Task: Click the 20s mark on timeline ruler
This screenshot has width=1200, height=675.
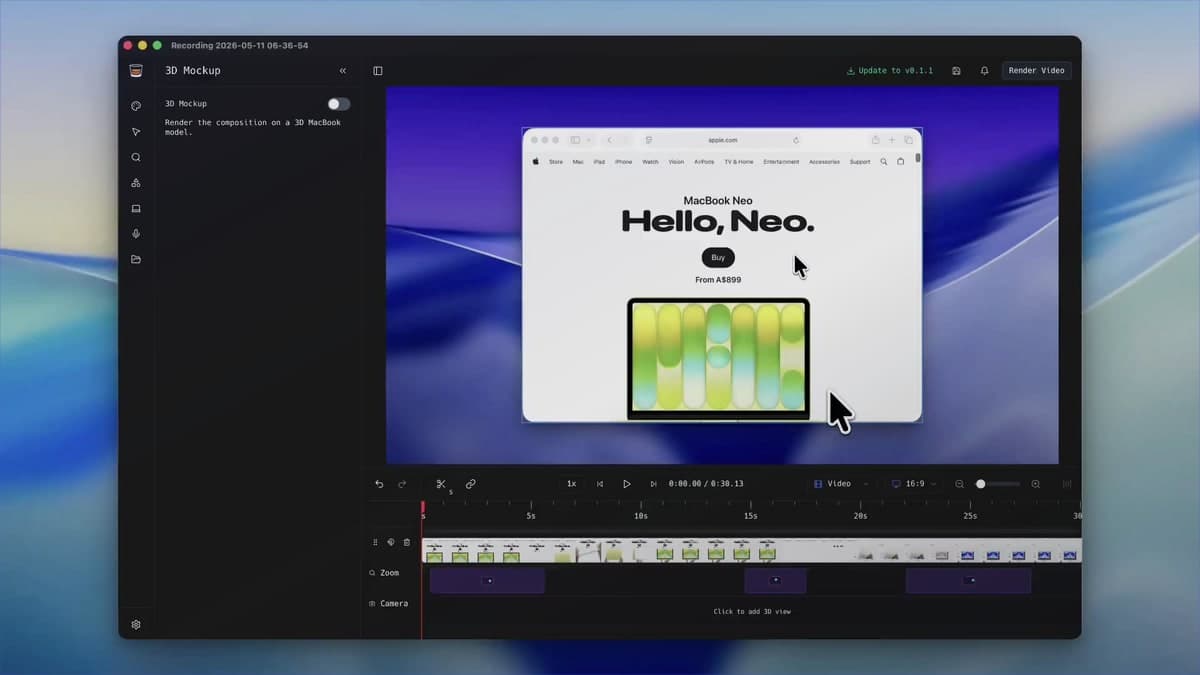Action: (x=860, y=516)
